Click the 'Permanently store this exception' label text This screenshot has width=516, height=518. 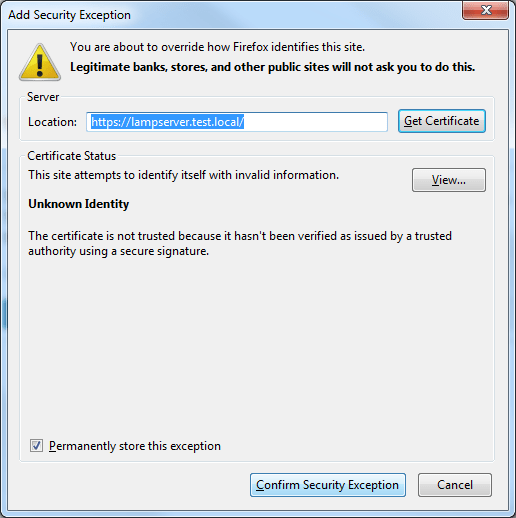[x=135, y=446]
